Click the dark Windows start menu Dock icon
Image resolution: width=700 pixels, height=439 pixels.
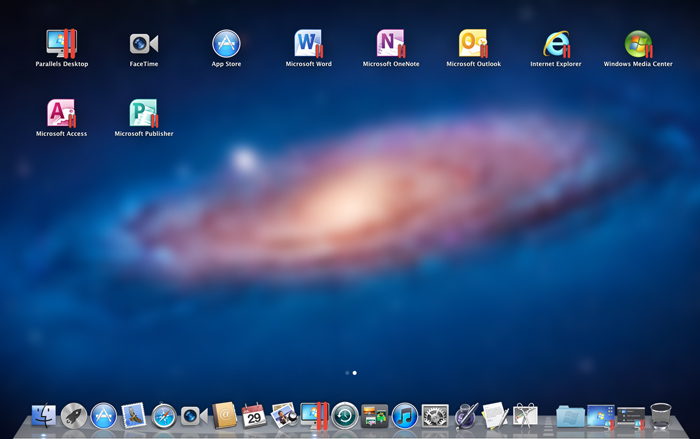click(x=631, y=418)
